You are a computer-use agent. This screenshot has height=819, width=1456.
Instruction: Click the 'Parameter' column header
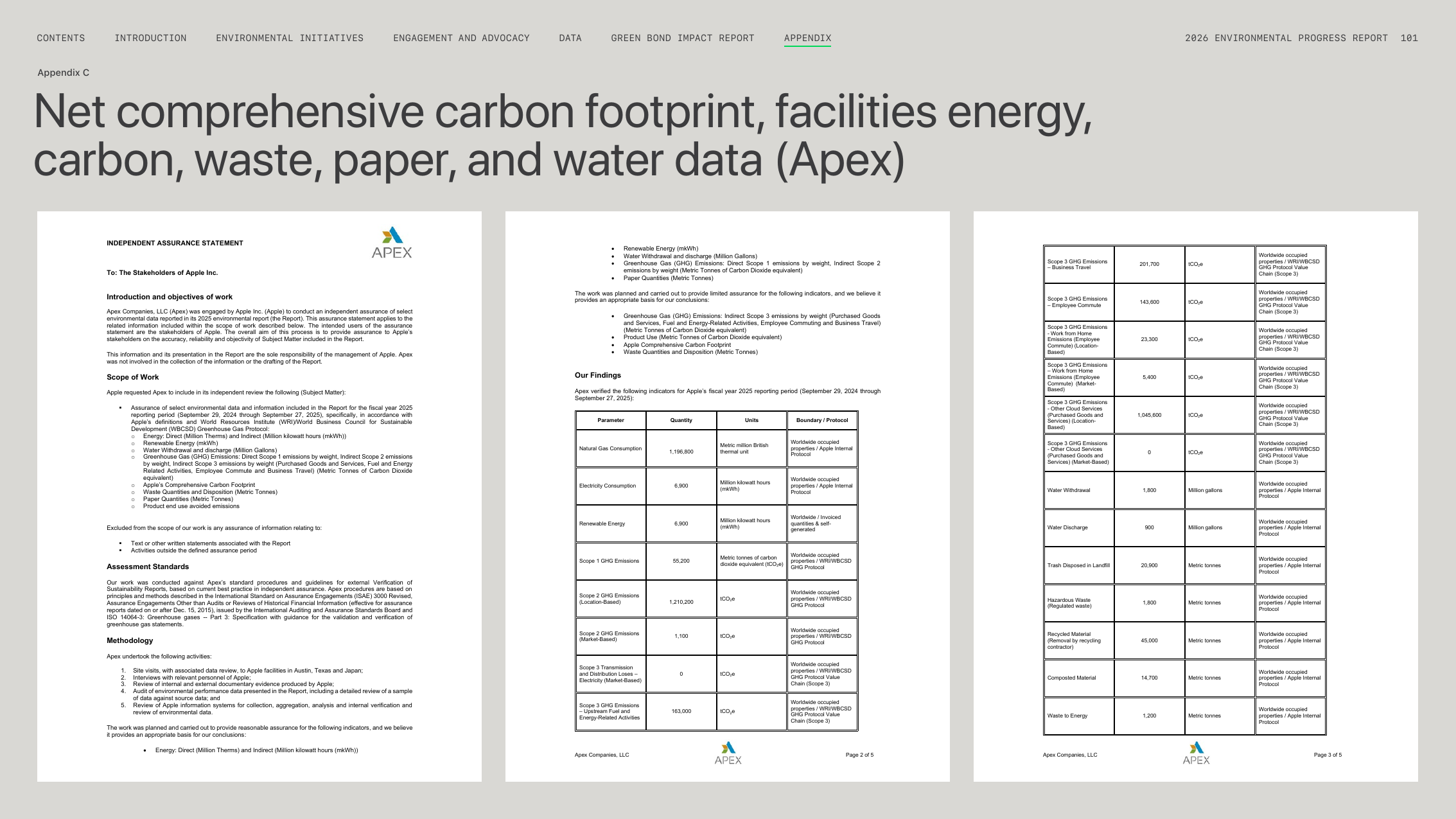[611, 420]
